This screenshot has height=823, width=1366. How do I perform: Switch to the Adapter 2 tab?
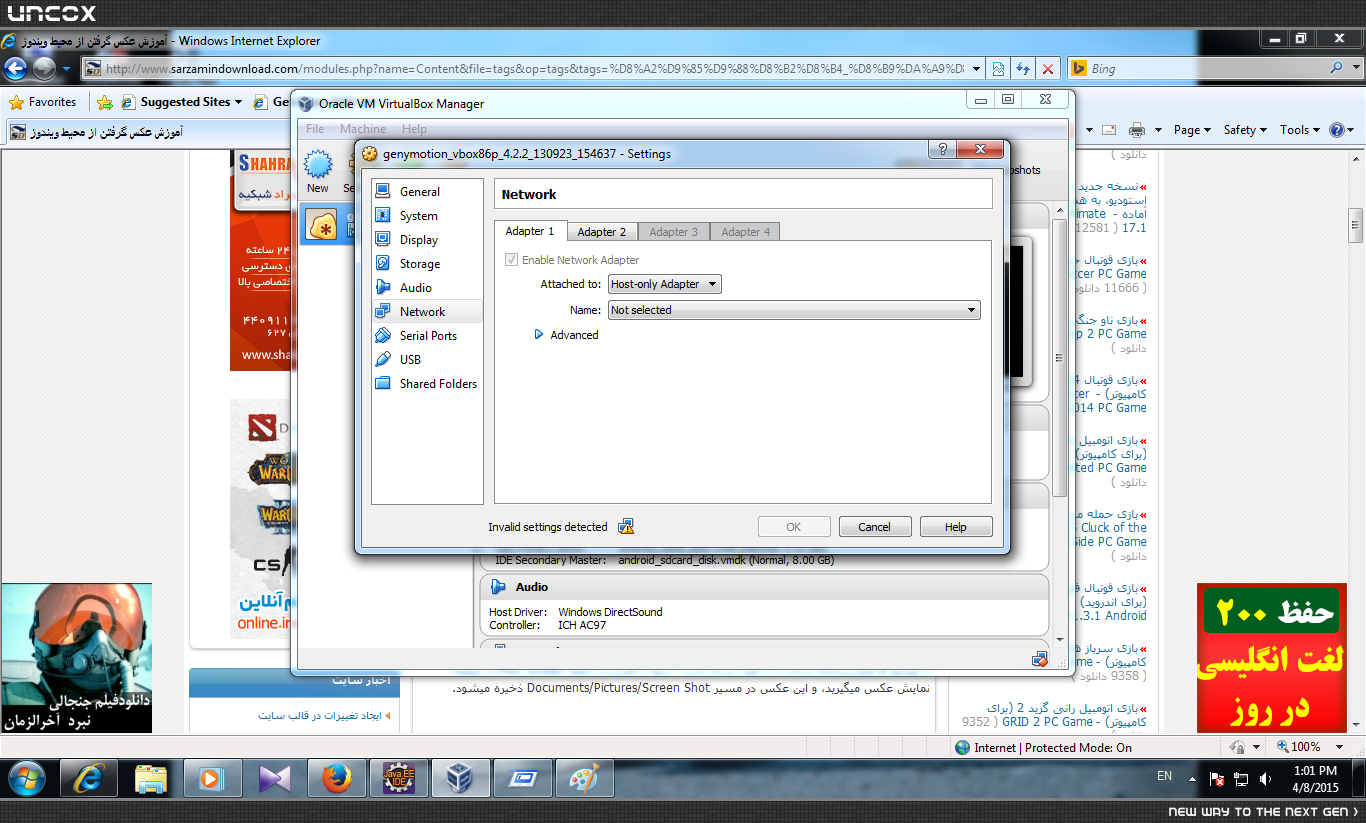click(602, 232)
